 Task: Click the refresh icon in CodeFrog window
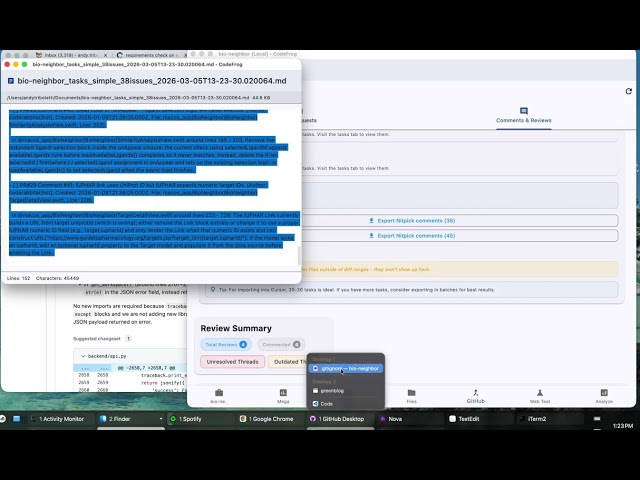(x=629, y=91)
